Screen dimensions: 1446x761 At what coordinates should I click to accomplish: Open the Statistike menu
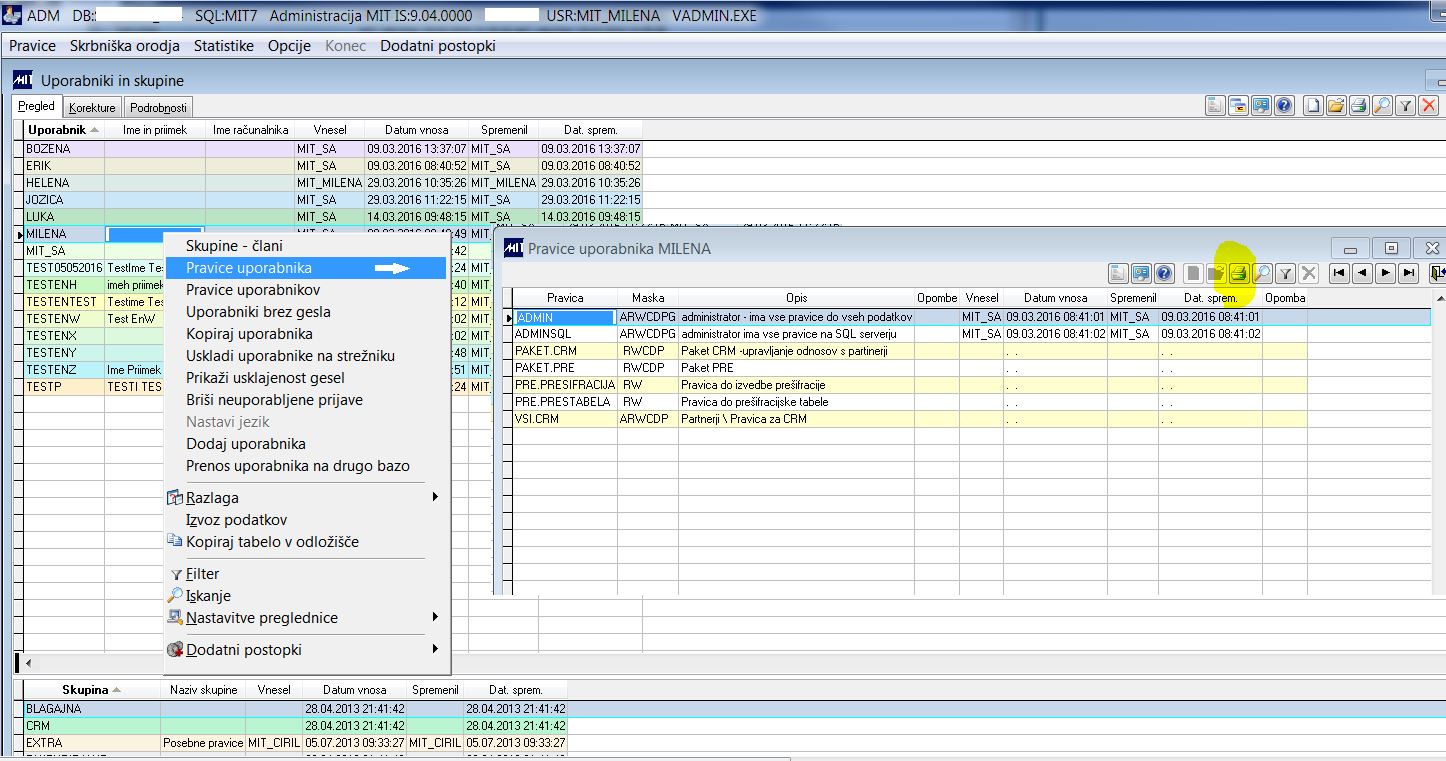point(224,46)
